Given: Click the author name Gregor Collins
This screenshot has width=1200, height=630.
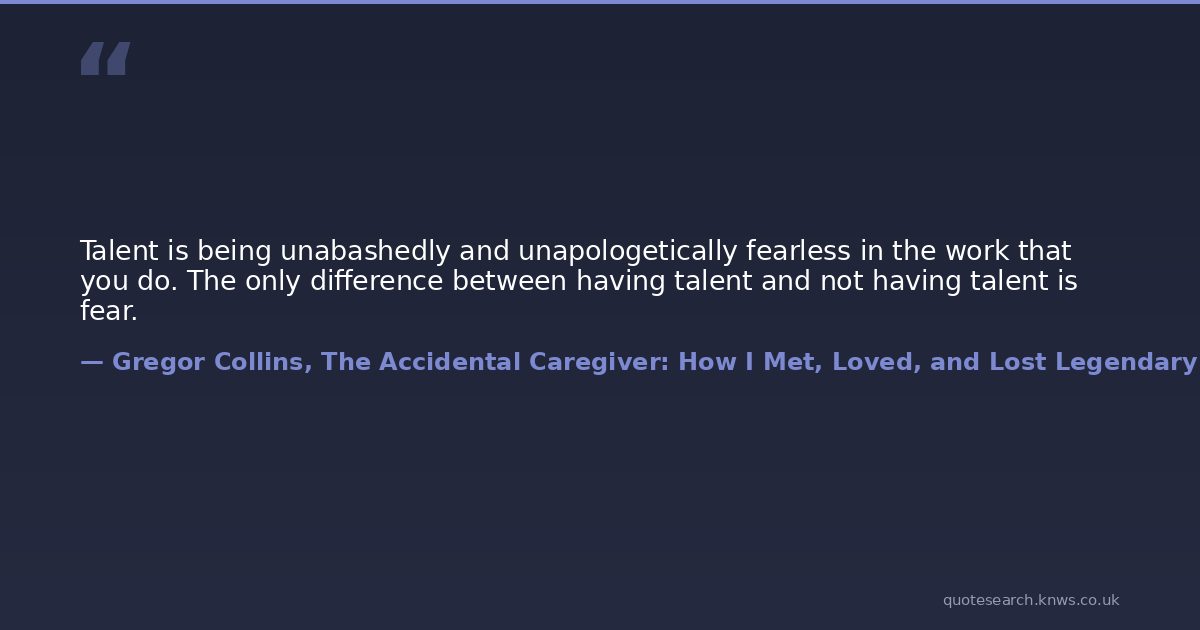Looking at the screenshot, I should [208, 362].
